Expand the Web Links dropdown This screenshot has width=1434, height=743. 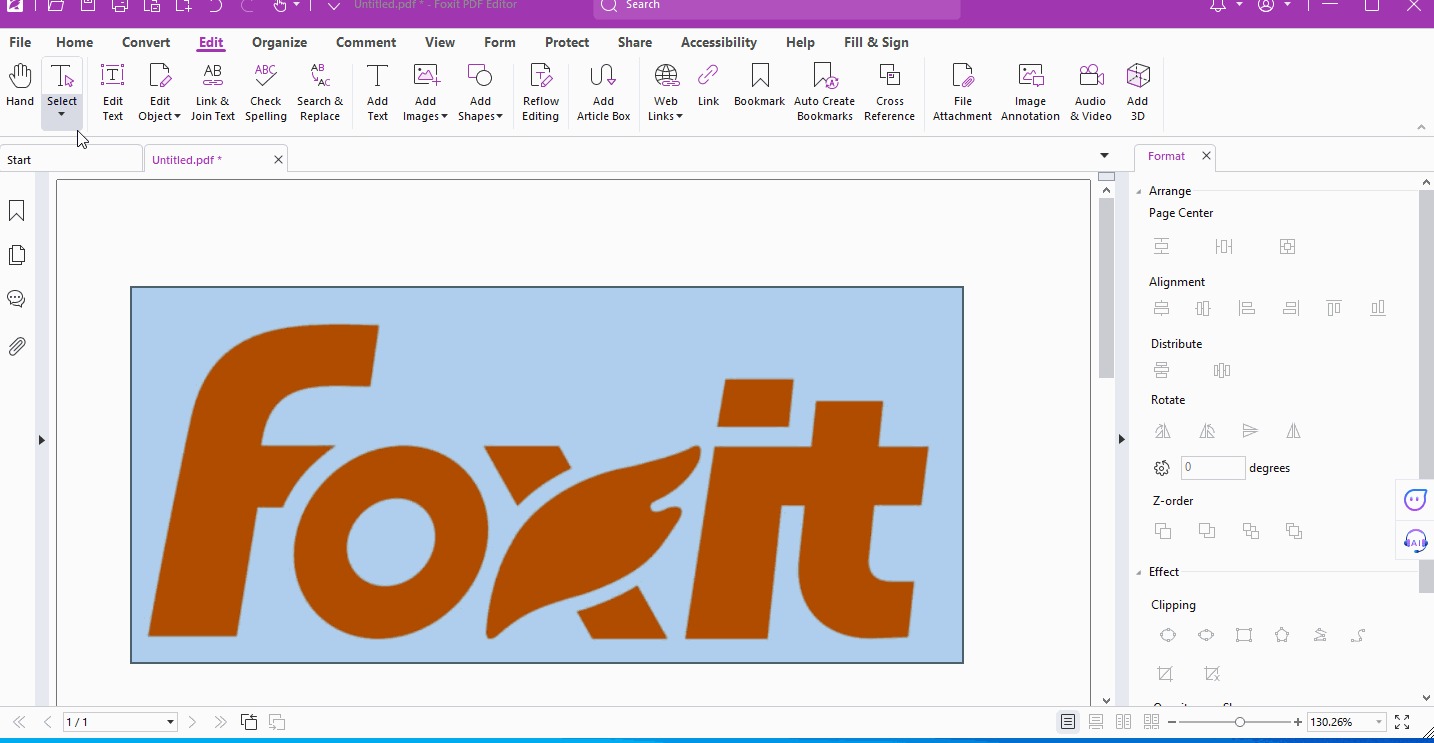pos(679,117)
